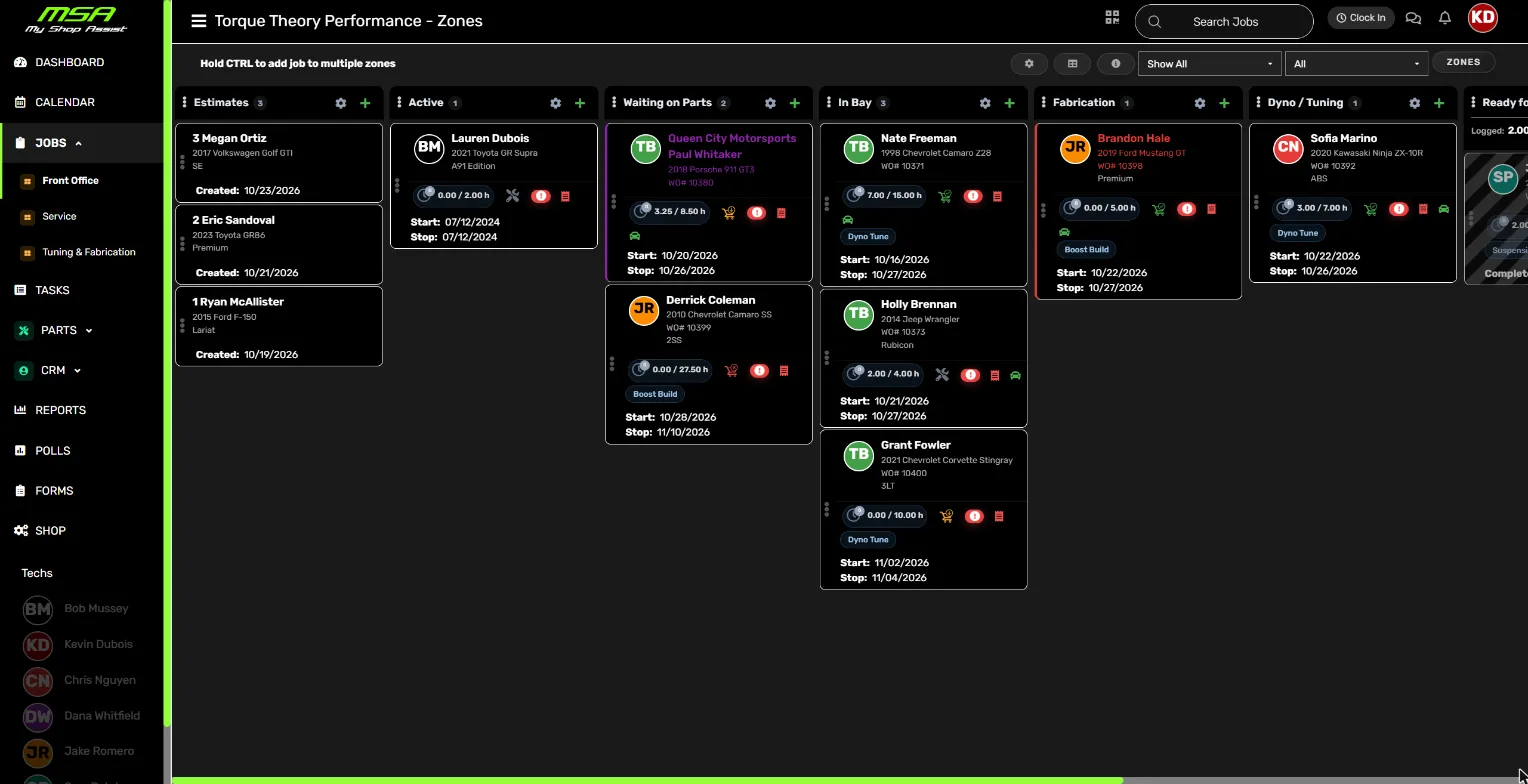Open the Dyno / Tuning zone settings gear
Viewport: 1528px width, 784px height.
tap(1415, 103)
